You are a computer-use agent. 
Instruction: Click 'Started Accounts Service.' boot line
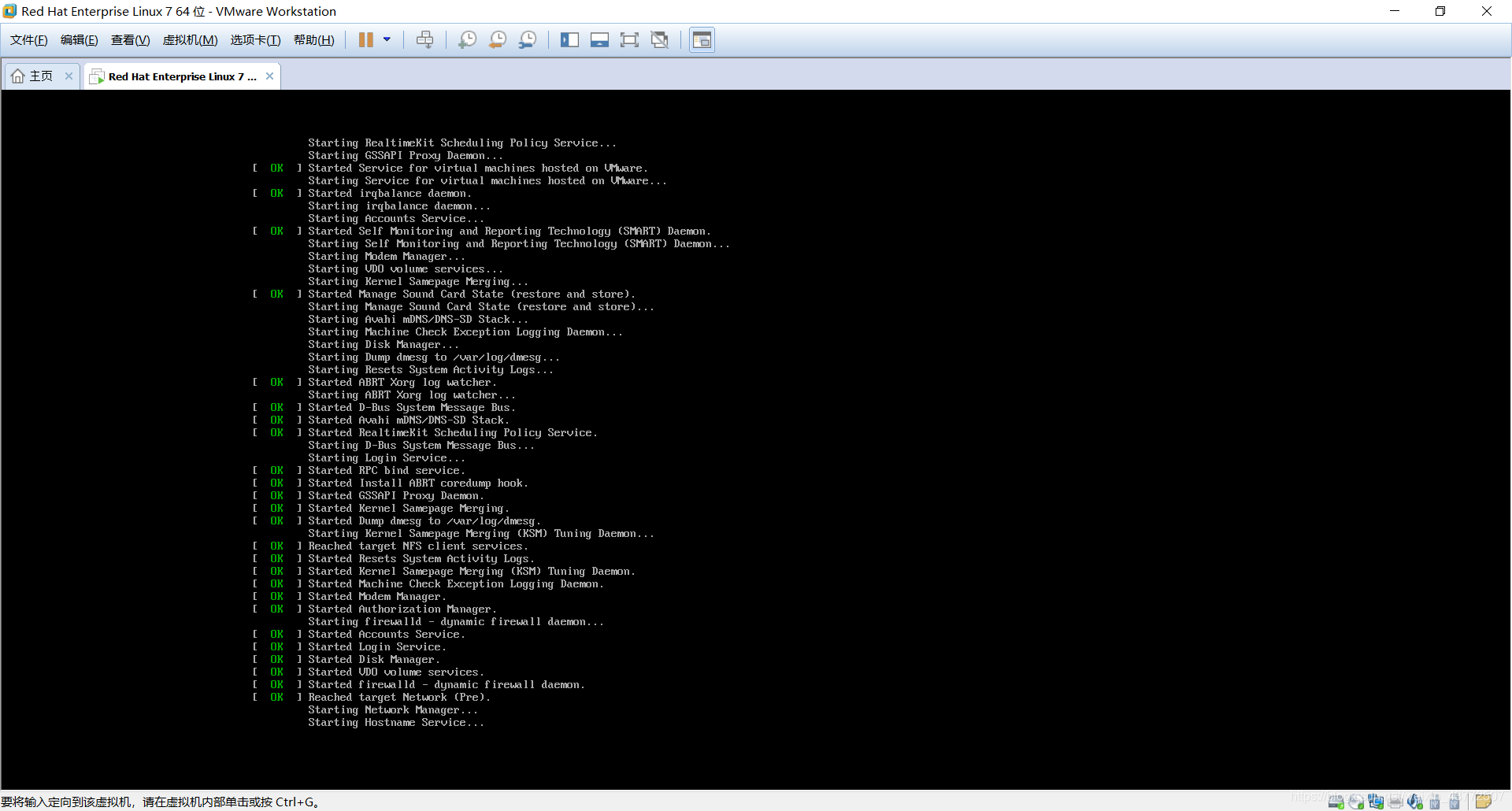coord(387,635)
